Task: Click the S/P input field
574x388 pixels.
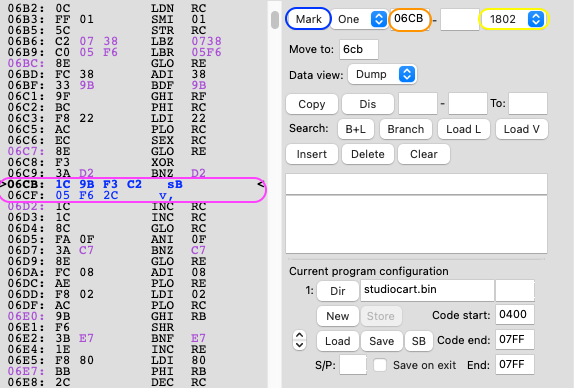Action: 353,365
